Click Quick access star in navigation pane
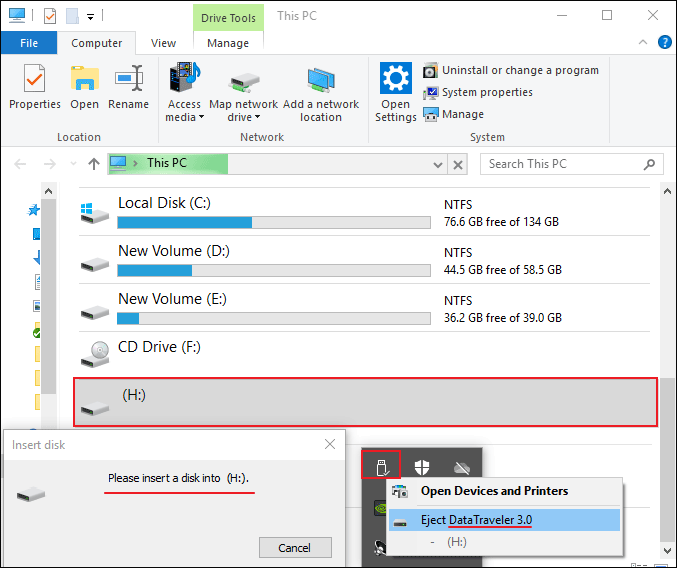 coord(34,210)
